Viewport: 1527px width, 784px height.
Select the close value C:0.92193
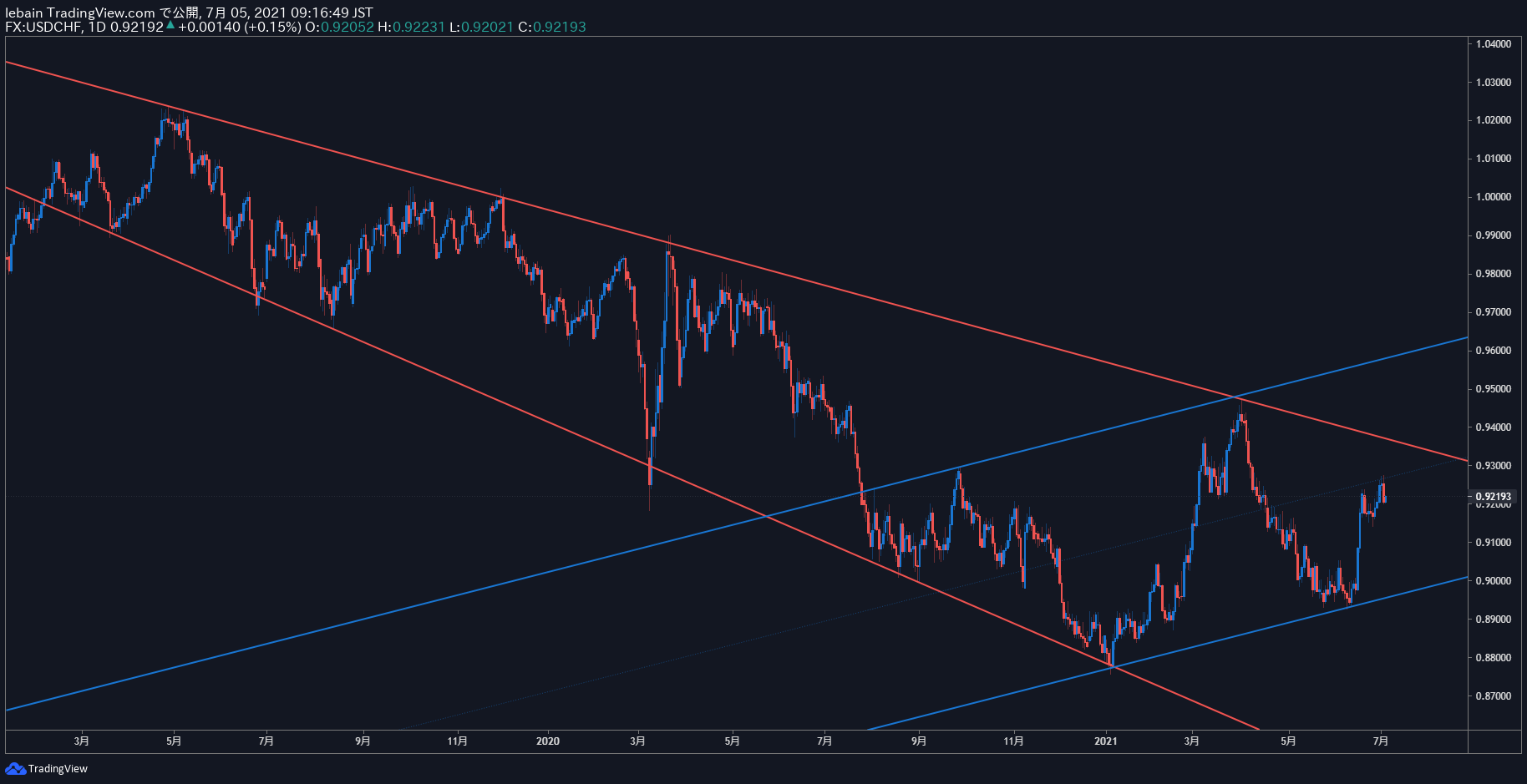pyautogui.click(x=552, y=27)
